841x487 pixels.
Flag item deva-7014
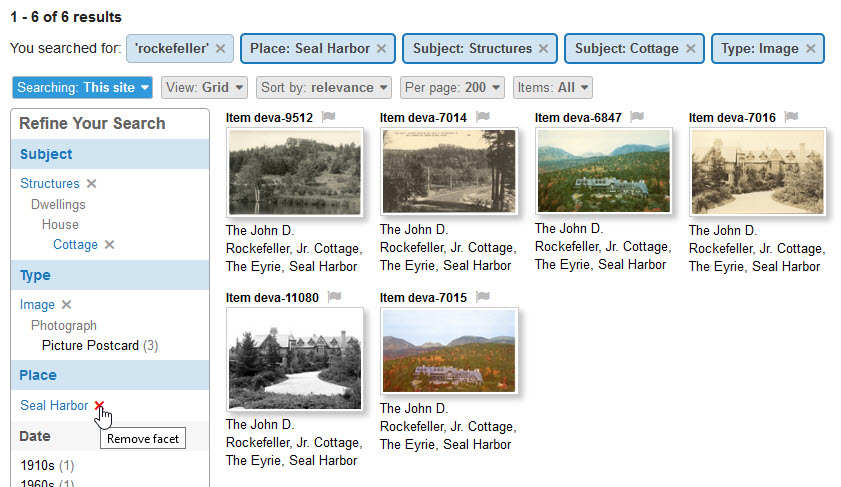(x=483, y=116)
